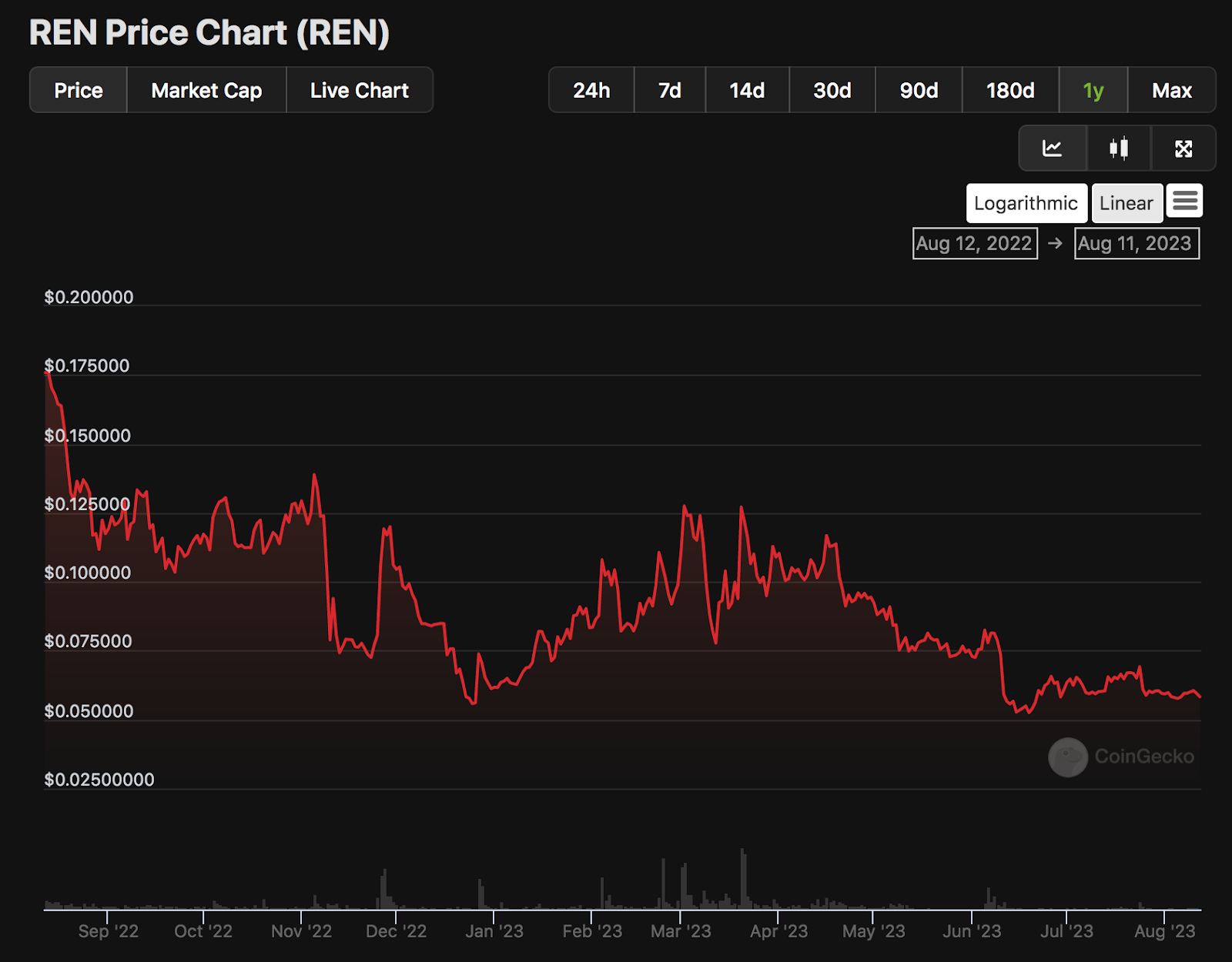Image resolution: width=1232 pixels, height=962 pixels.
Task: Enable Linear scale
Action: [1127, 203]
